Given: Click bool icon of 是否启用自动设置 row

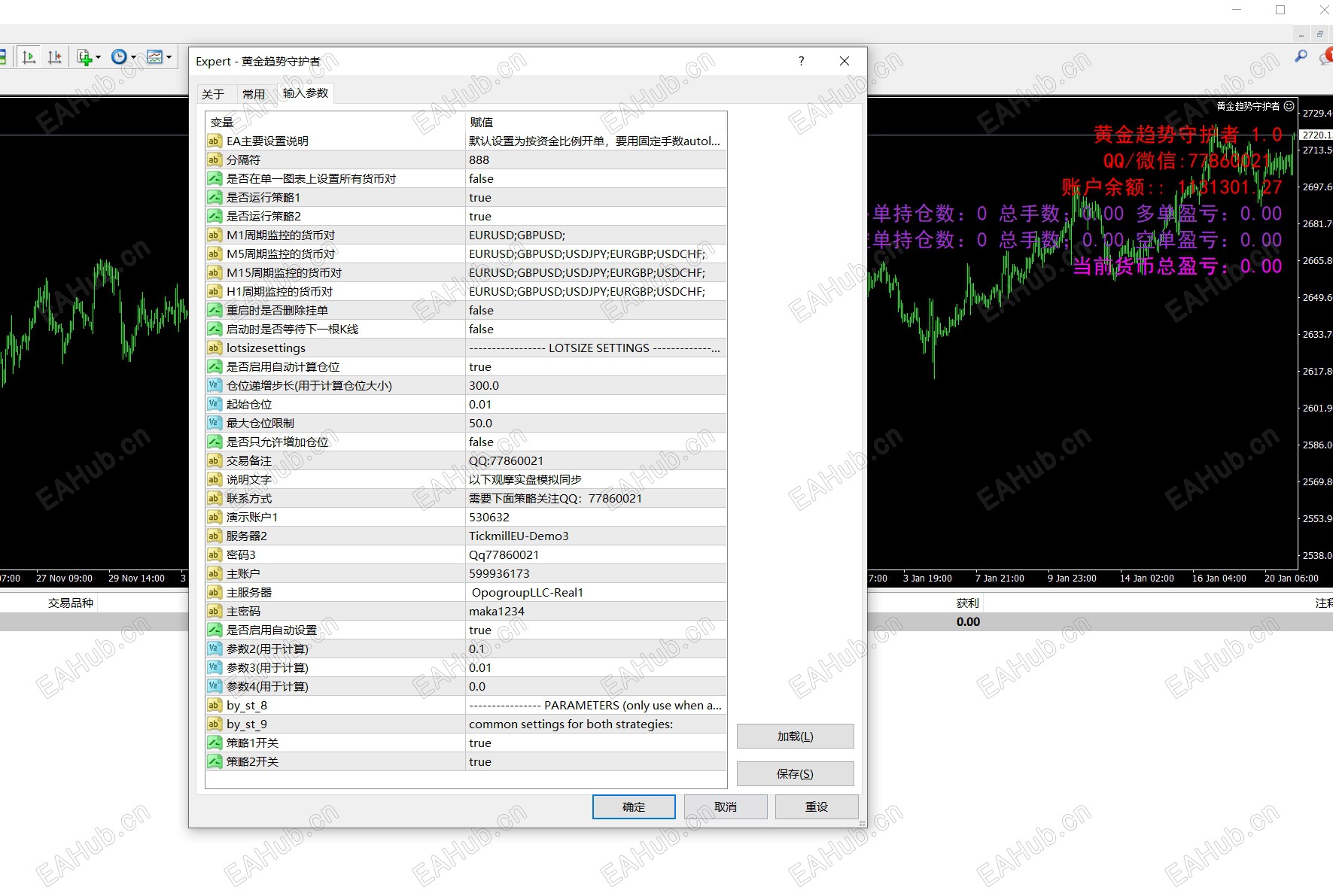Looking at the screenshot, I should pyautogui.click(x=215, y=630).
